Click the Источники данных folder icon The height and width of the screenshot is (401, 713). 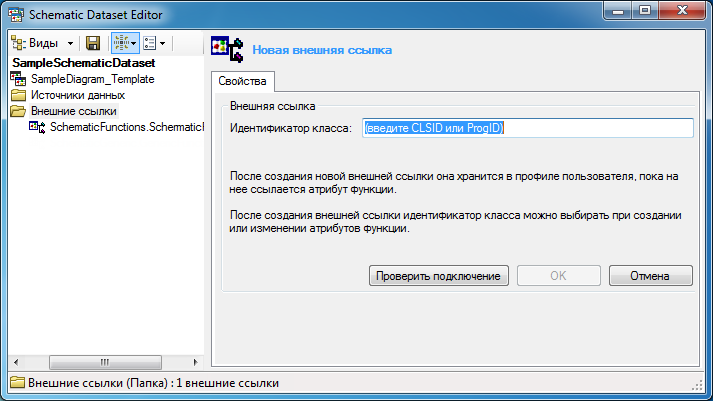click(18, 95)
